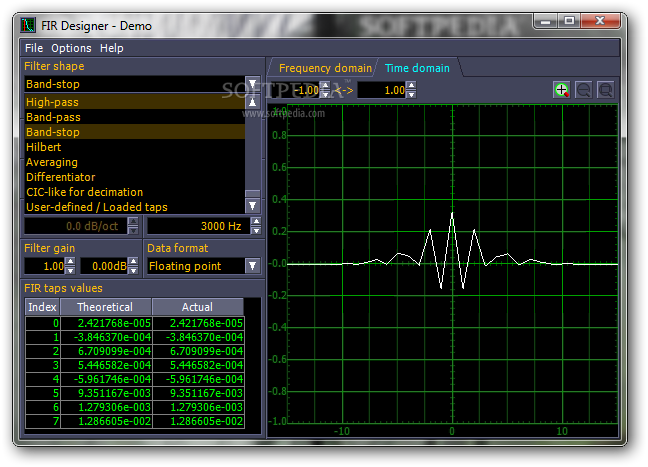Image resolution: width=648 pixels, height=467 pixels.
Task: Select actual tap value 1.279306e-003
Action: coord(198,407)
